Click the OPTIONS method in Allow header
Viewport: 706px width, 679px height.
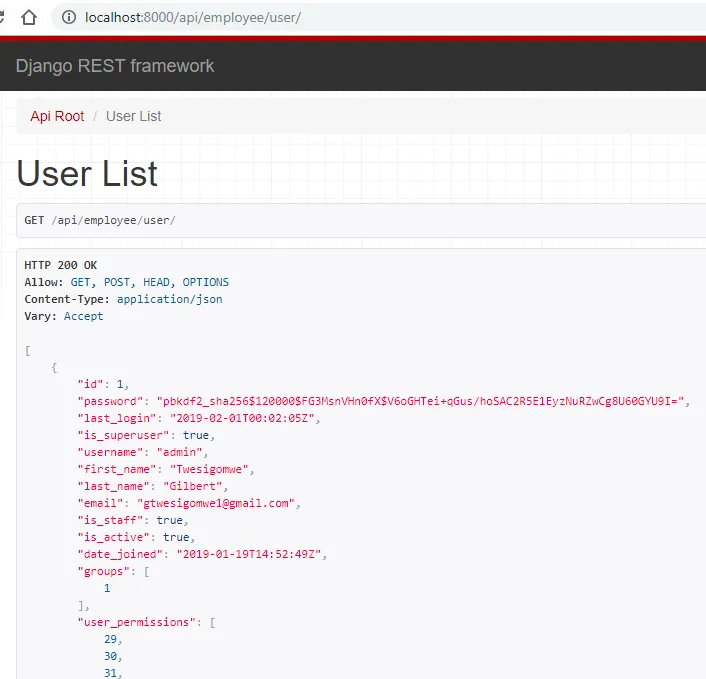205,282
